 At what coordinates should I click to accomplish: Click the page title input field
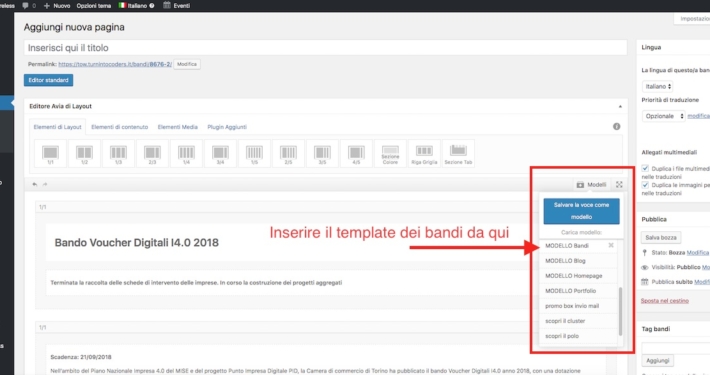pos(325,48)
